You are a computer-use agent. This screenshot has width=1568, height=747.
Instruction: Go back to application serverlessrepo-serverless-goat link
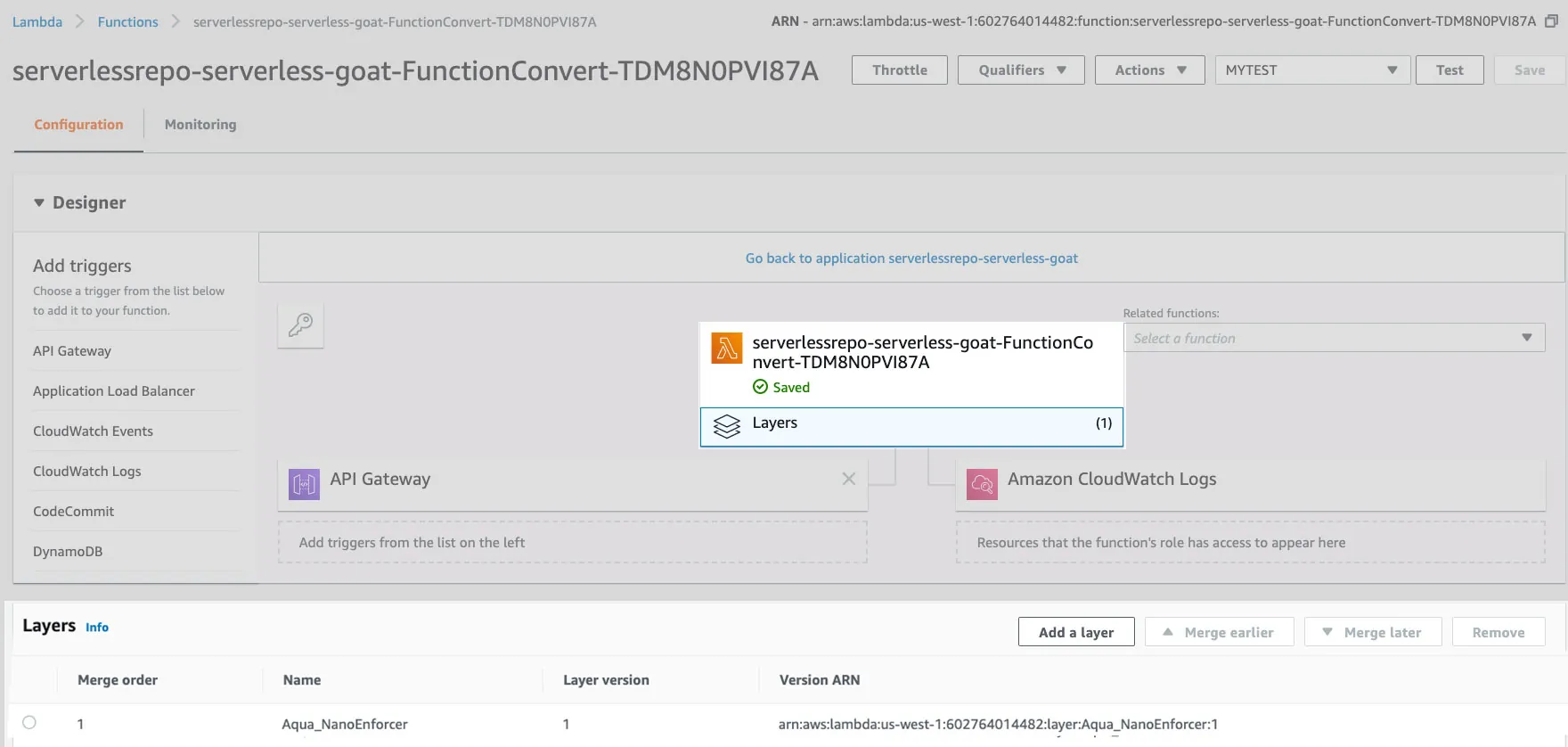pyautogui.click(x=911, y=259)
